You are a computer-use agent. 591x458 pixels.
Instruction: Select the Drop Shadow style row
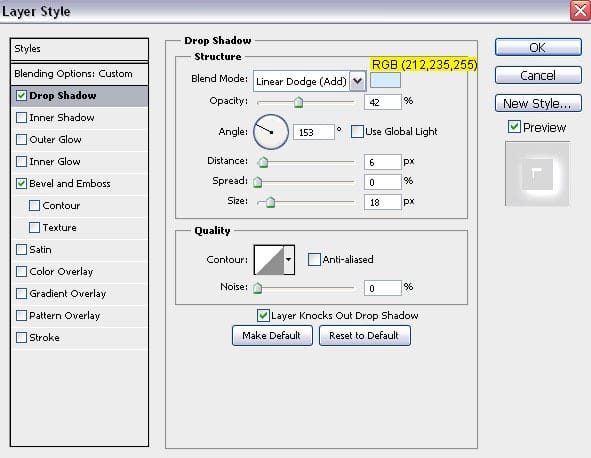point(80,96)
